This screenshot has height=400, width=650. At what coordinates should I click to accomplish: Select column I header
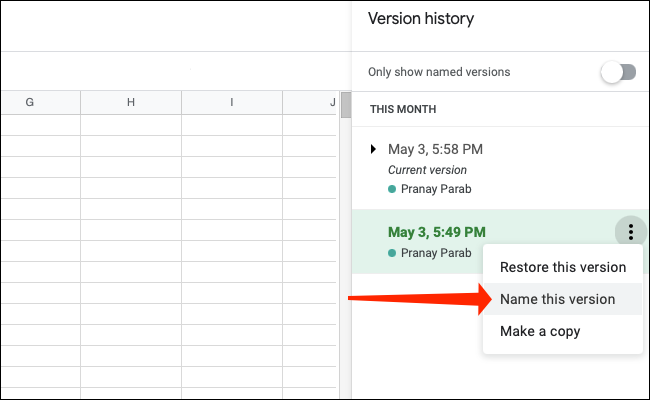tap(232, 103)
